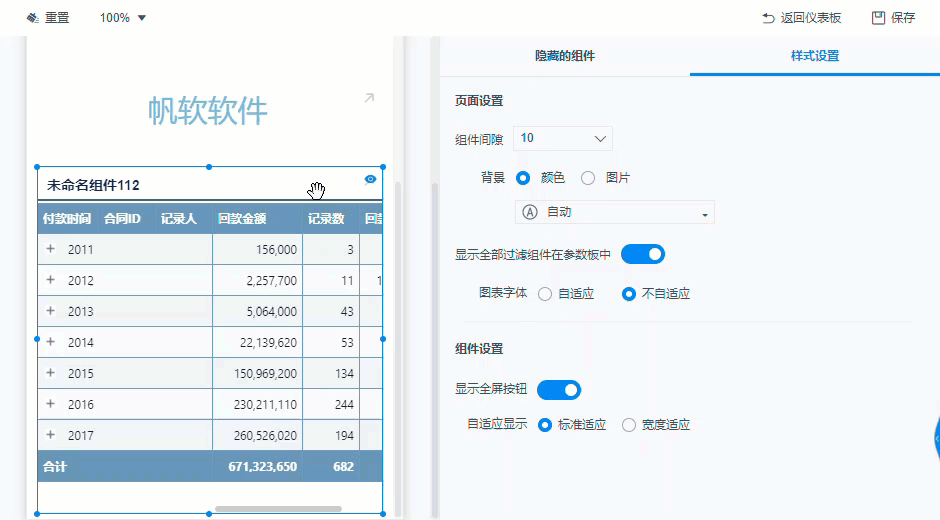
Task: Expand the 2013 row
Action: pos(51,311)
